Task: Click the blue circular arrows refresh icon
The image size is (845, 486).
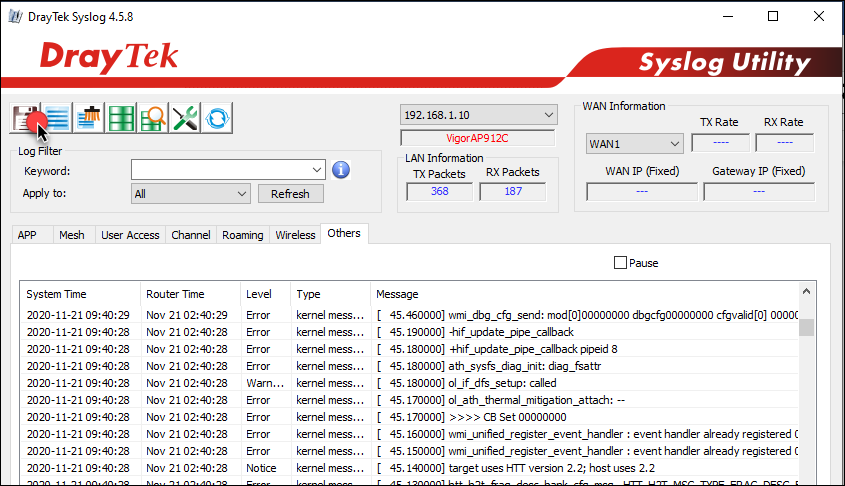Action: click(217, 118)
